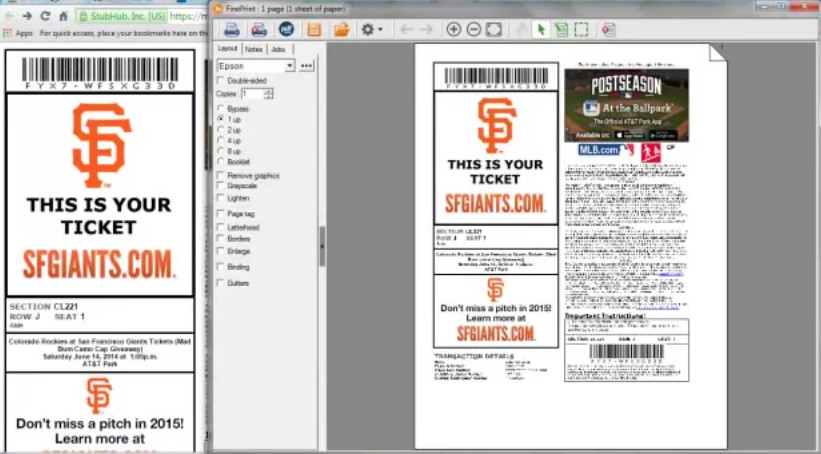821x454 pixels.
Task: Select the 8 up layout option
Action: click(220, 151)
